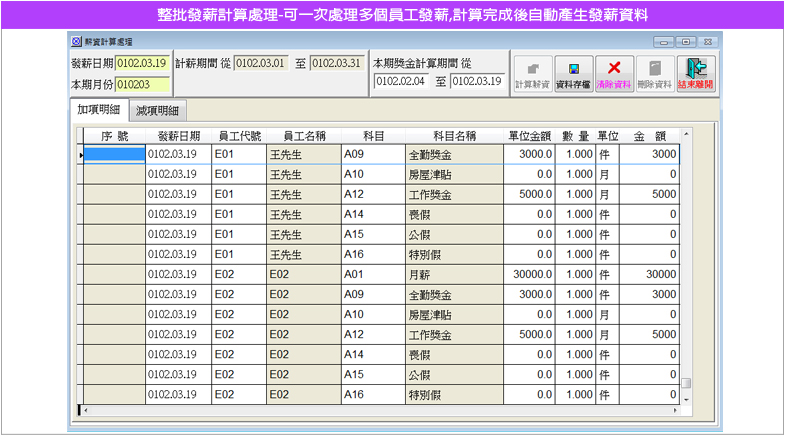Viewport: 786px width, 439px height.
Task: Save data with the 資料存檔 icon
Action: 573,74
